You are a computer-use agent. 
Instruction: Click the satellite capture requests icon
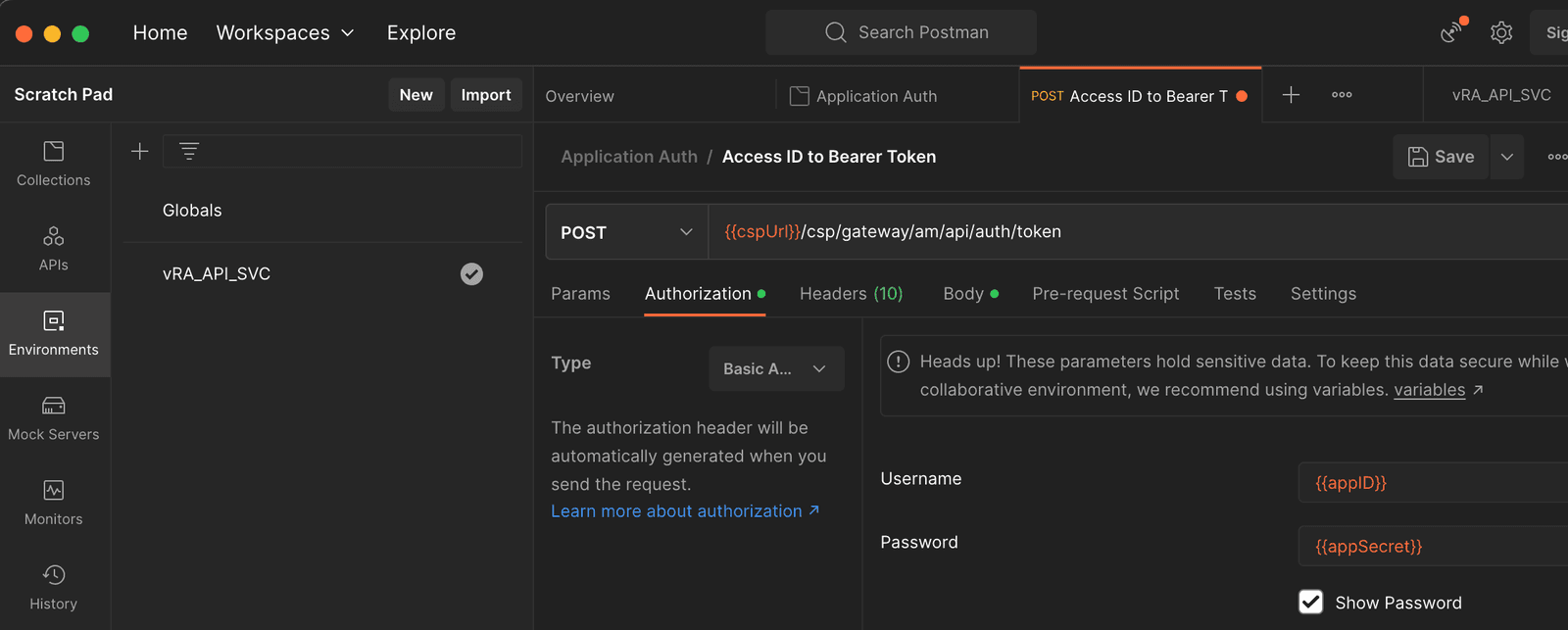1452,32
